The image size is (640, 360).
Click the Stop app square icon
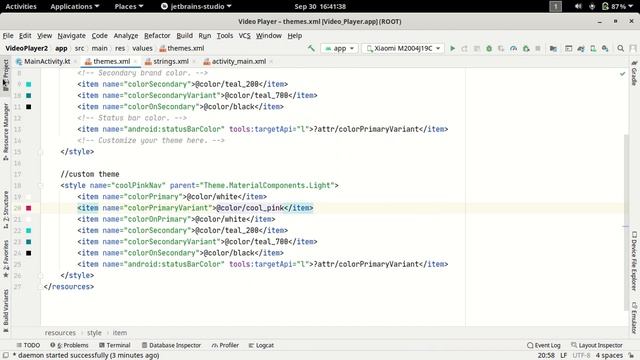point(538,48)
